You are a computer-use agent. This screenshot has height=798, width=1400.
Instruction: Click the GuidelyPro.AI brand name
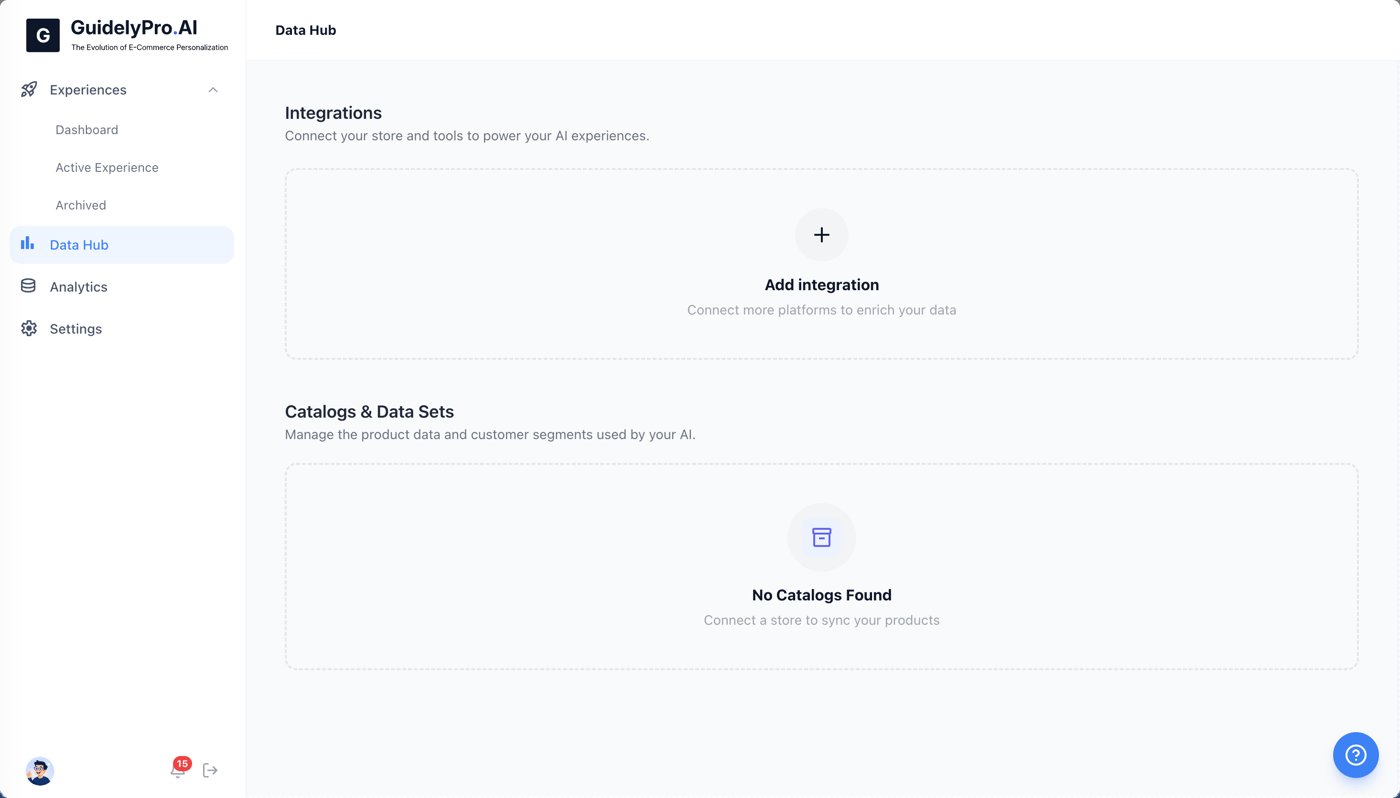(x=134, y=28)
